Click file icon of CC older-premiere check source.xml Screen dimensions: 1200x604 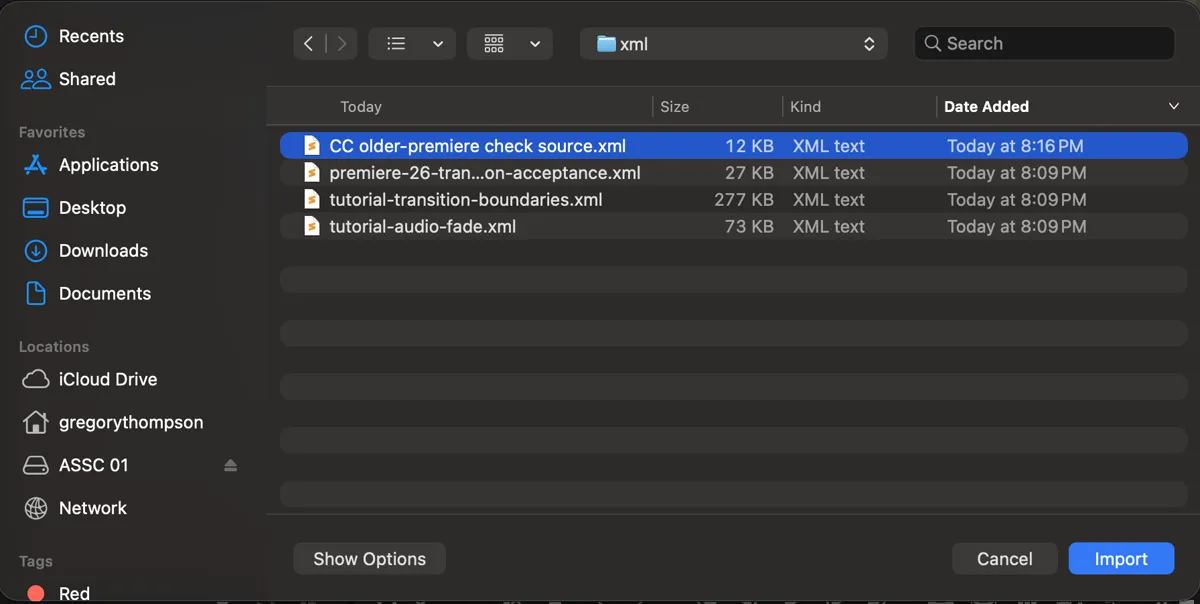tap(312, 146)
